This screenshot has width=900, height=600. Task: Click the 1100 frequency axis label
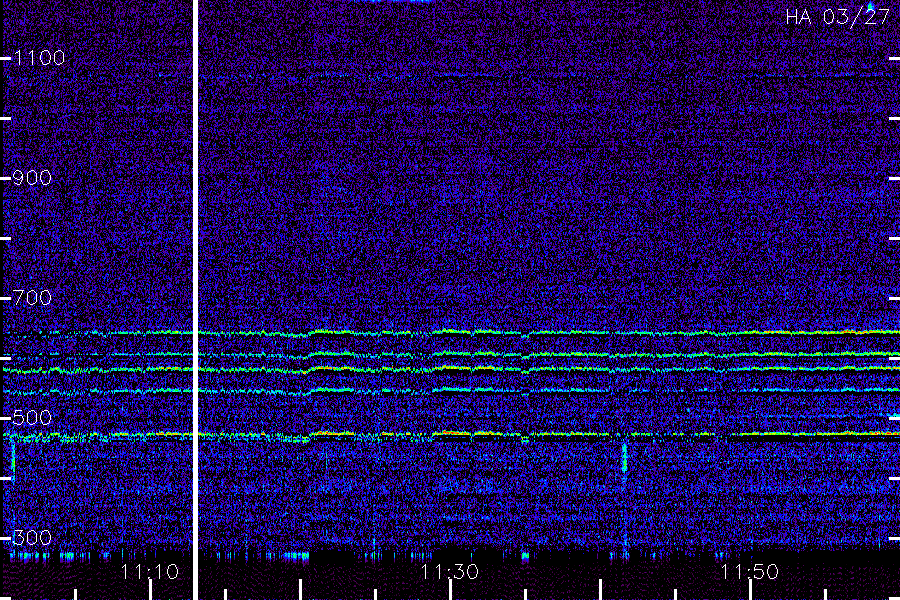[x=39, y=58]
